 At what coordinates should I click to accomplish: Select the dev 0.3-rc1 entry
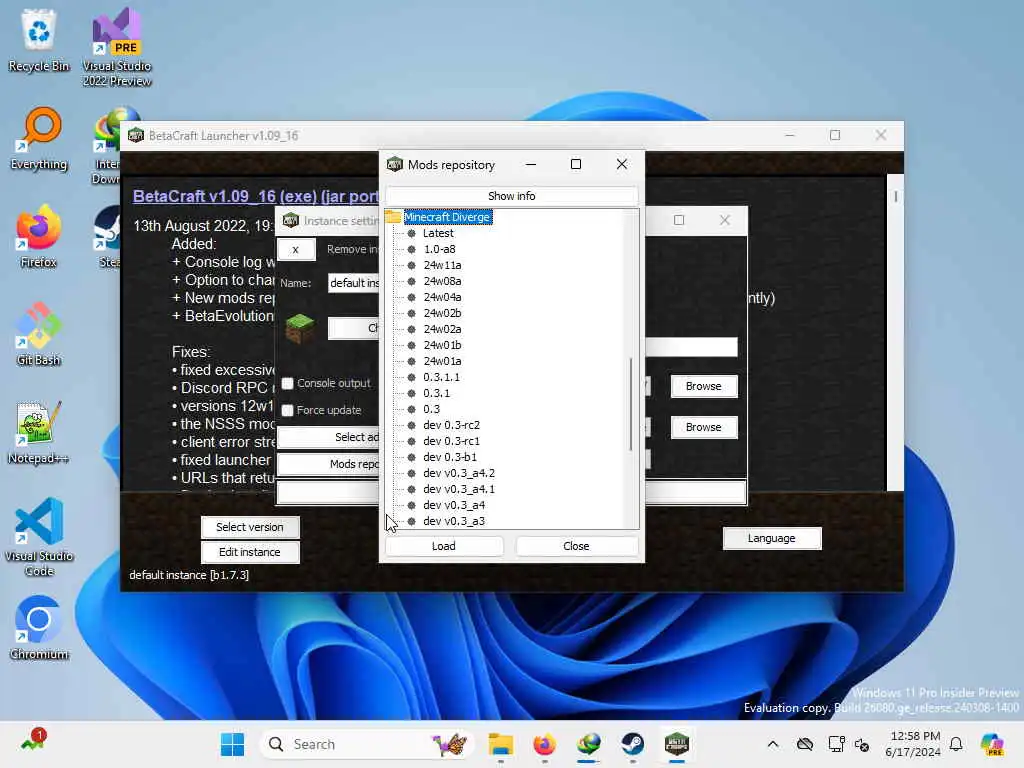(x=451, y=441)
